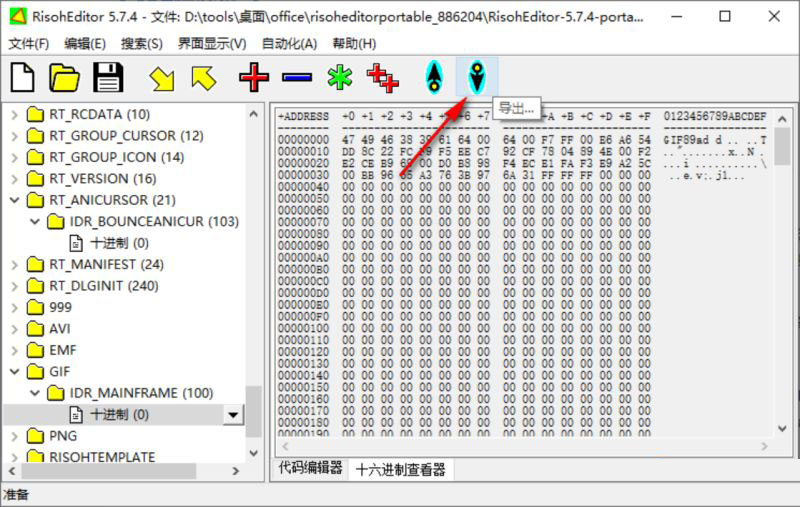Click tree panel scroll left arrow
Viewport: 800px width, 507px height.
click(12, 471)
